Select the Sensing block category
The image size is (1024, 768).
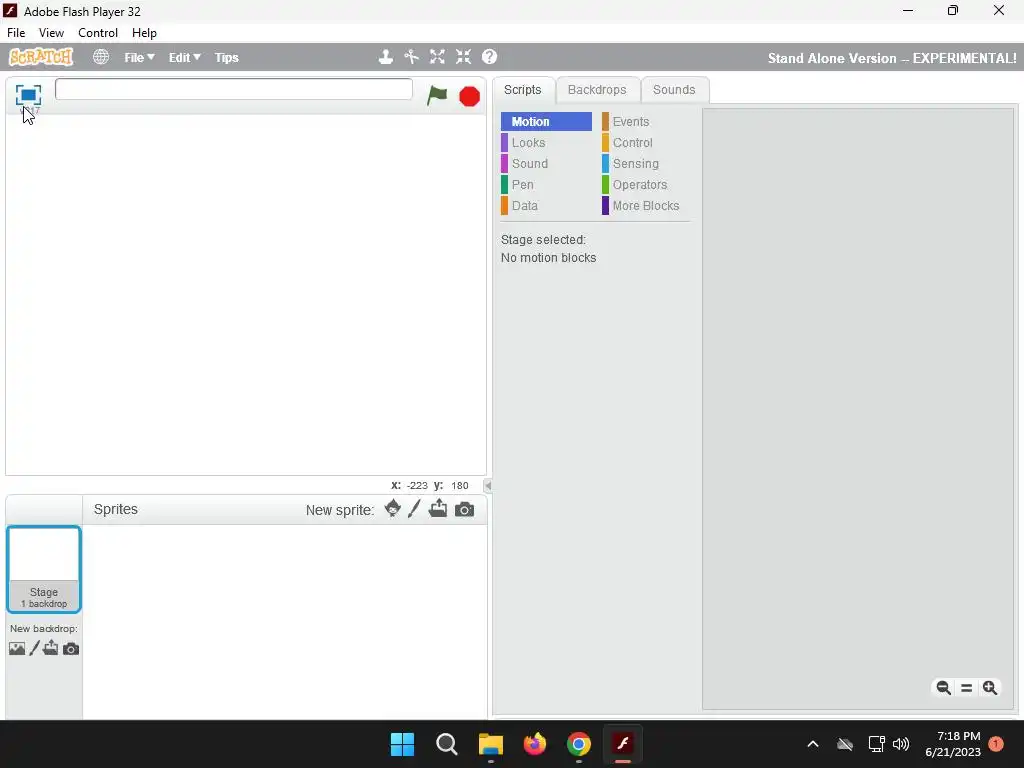point(645,163)
